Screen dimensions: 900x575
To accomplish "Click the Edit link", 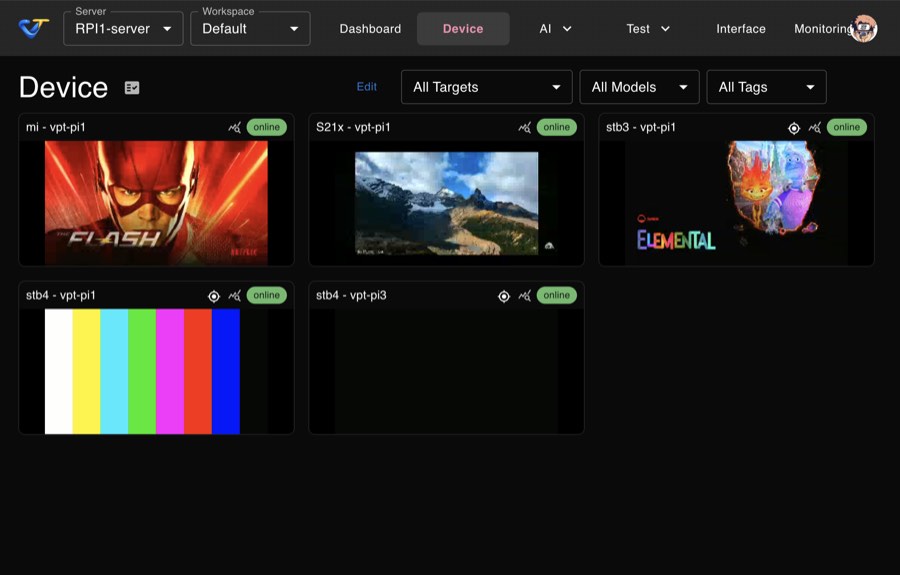I will [367, 87].
